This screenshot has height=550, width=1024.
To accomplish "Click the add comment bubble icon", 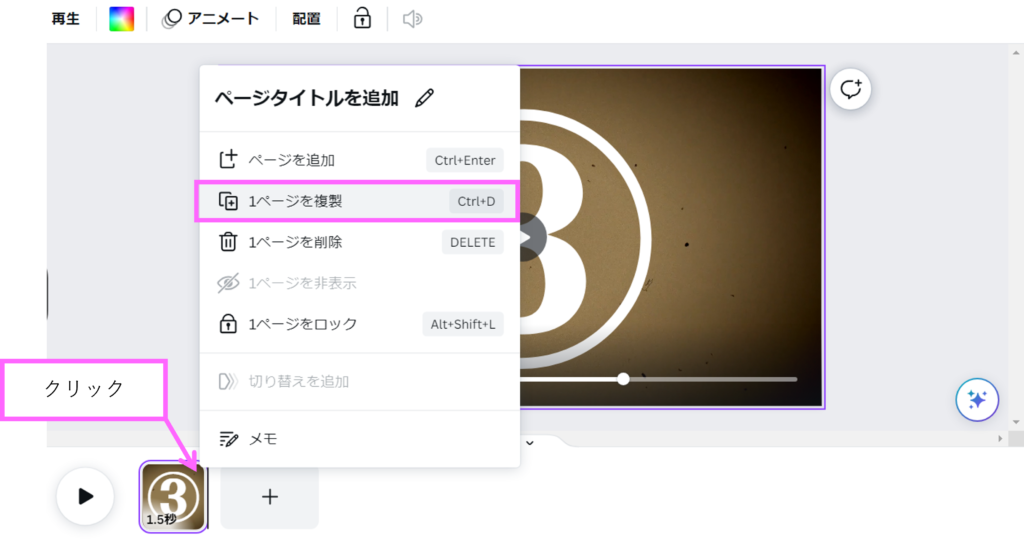I will (851, 90).
